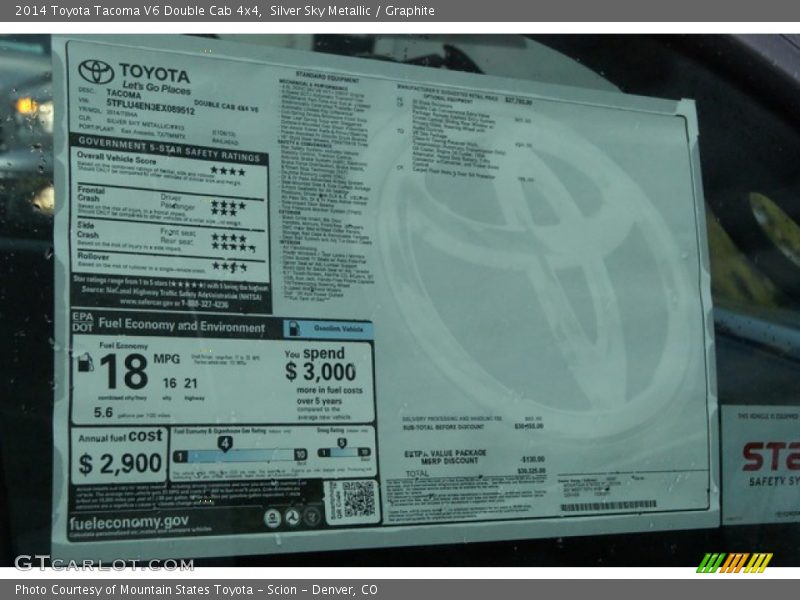Click the rollover star rating
Viewport: 800px width, 600px height.
coord(230,266)
